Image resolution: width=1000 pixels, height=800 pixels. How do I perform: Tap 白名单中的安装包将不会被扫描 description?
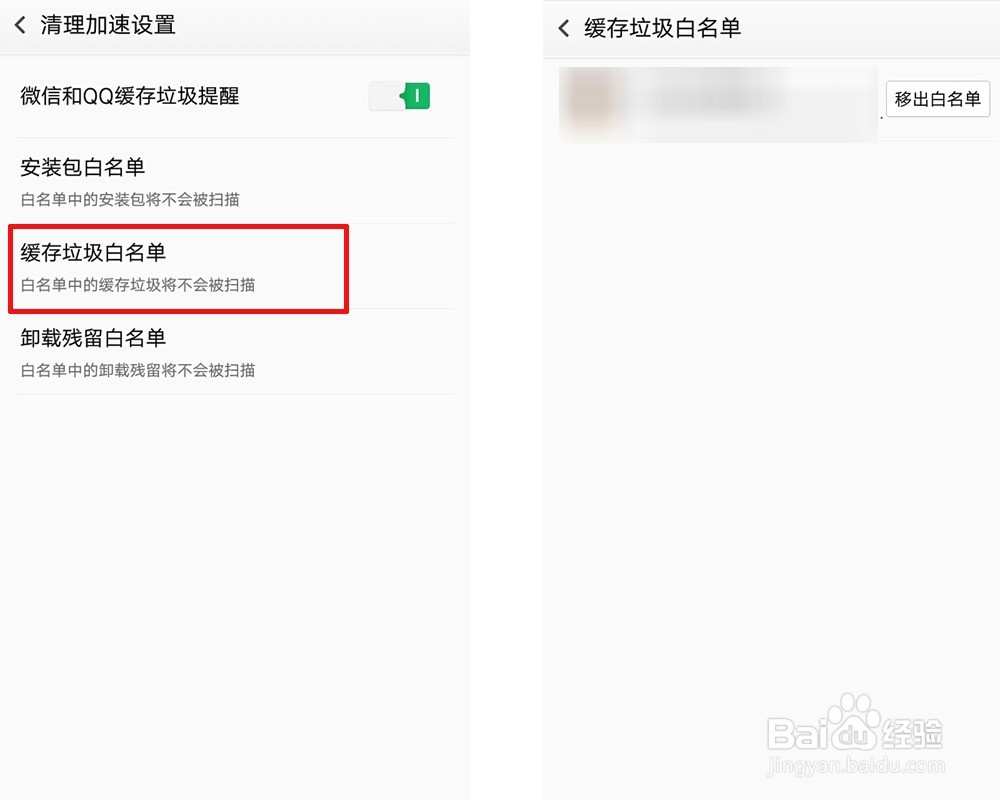click(x=130, y=200)
